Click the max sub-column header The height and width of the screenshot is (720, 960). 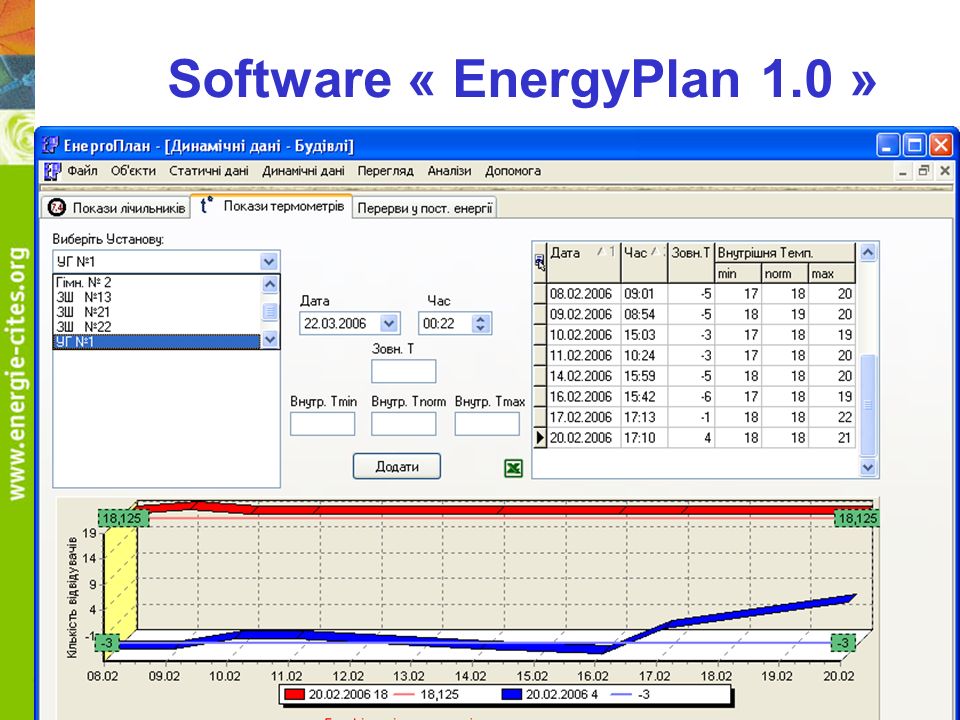(x=831, y=273)
